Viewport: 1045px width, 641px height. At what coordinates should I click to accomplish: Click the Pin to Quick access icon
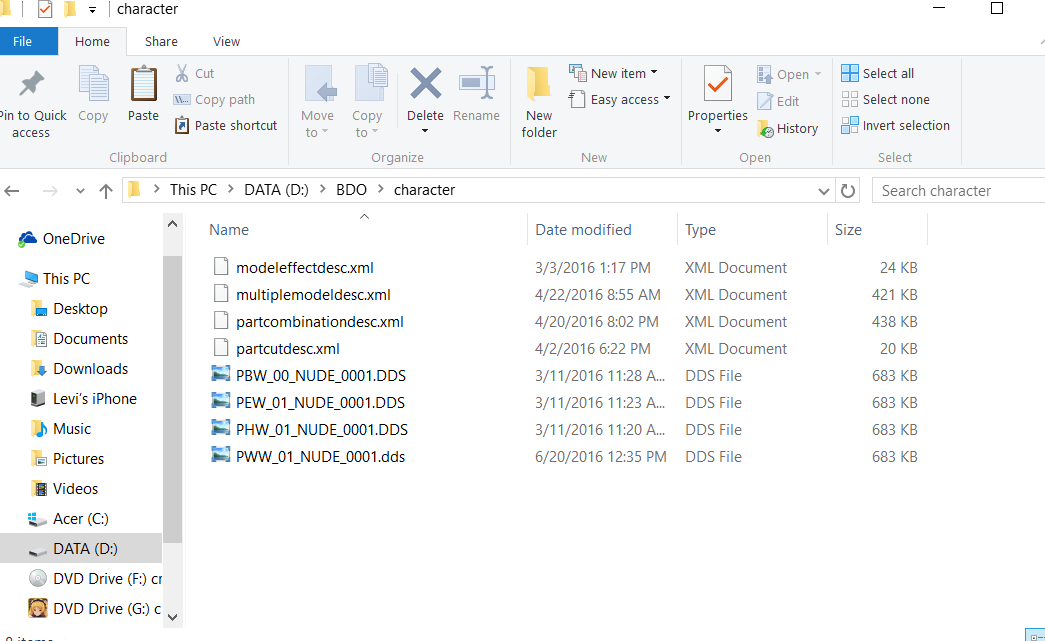(x=31, y=86)
